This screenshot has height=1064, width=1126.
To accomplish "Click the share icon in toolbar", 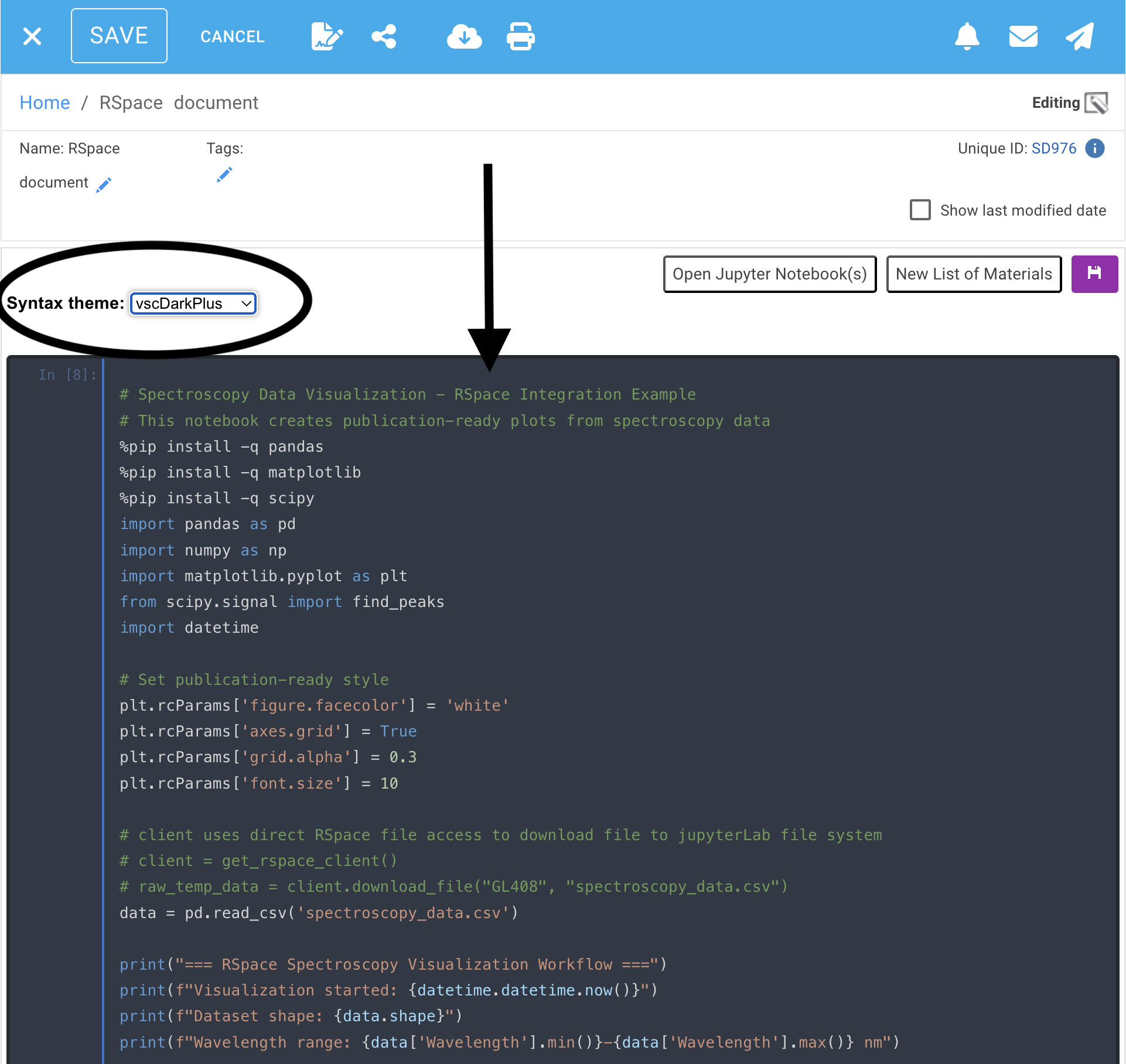I will tap(384, 36).
